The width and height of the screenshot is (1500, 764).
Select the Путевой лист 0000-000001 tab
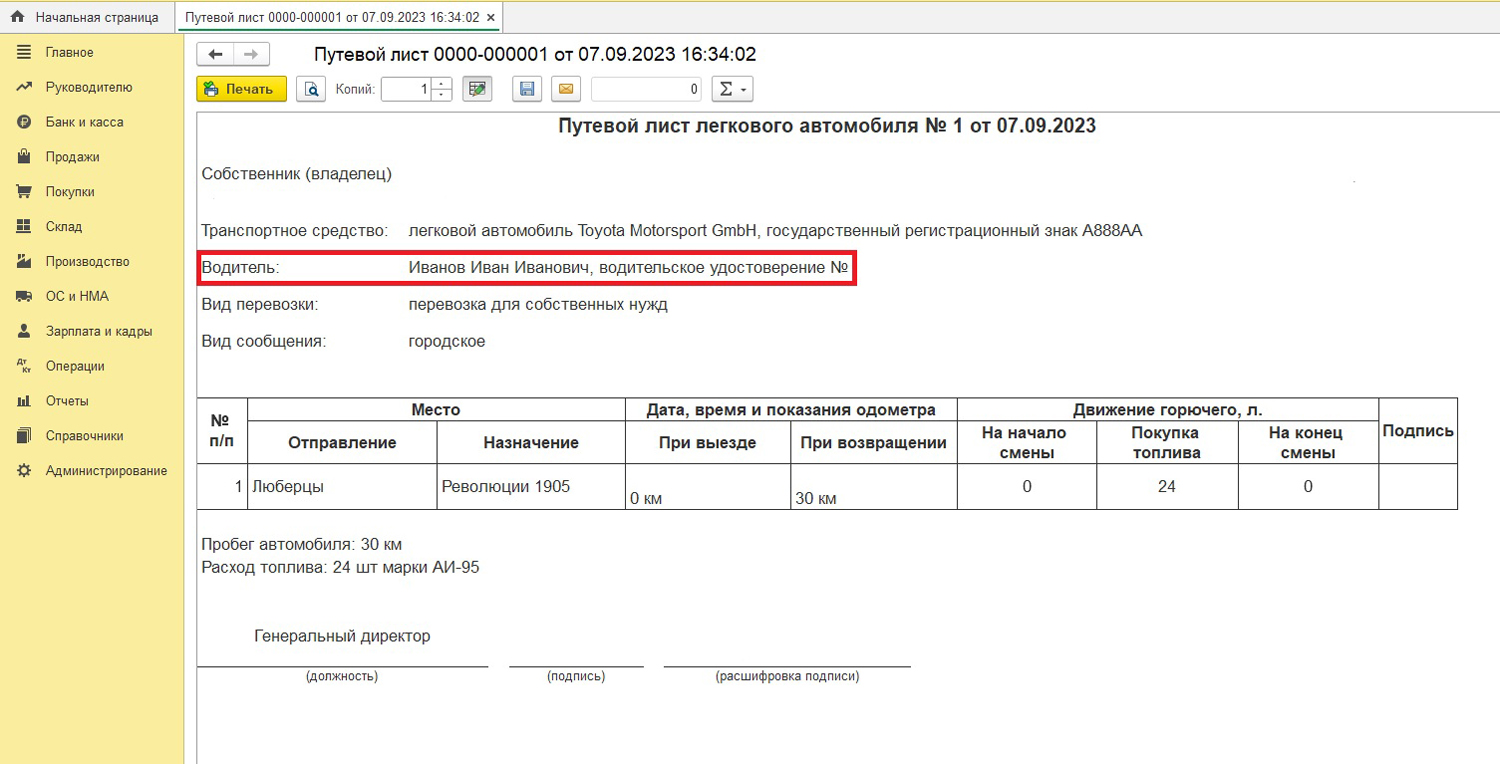(332, 17)
